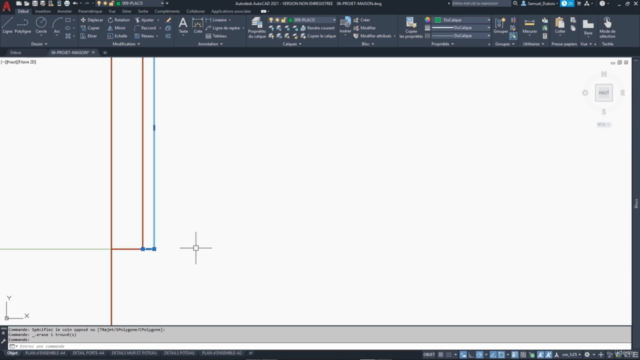Click the Insérer block icon
Image resolution: width=640 pixels, height=360 pixels.
pyautogui.click(x=345, y=25)
